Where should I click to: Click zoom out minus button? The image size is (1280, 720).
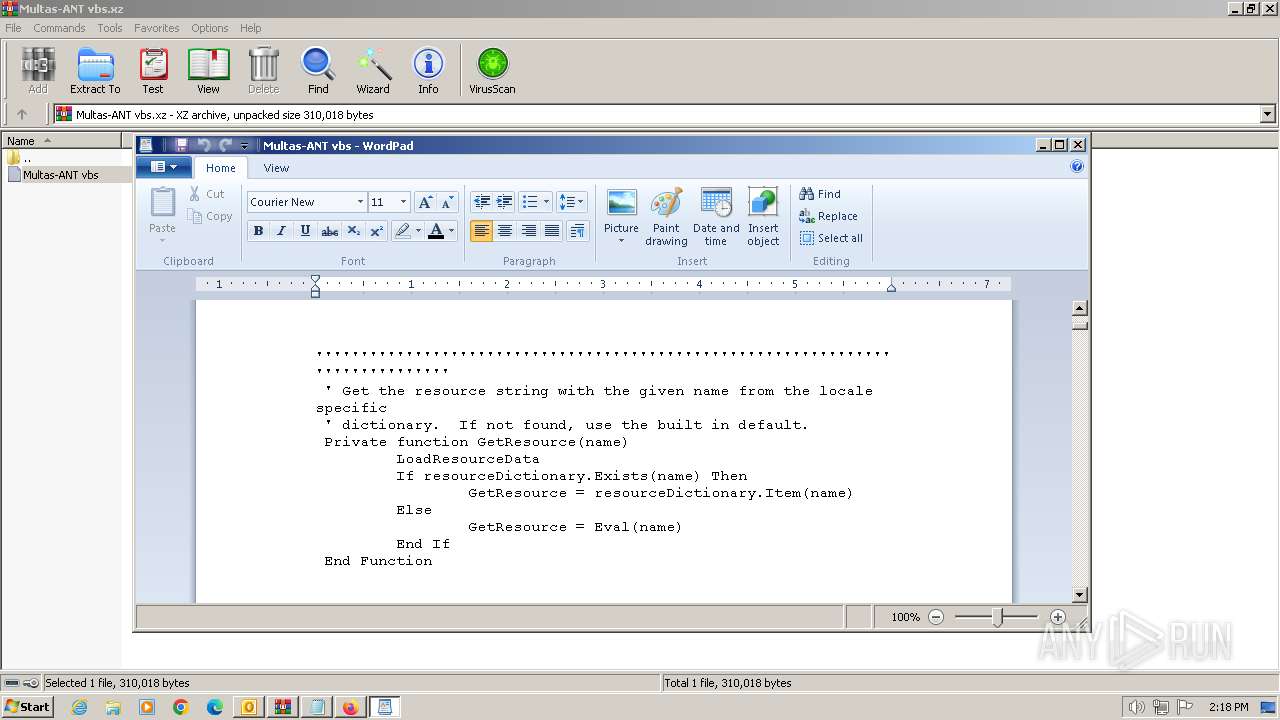936,617
